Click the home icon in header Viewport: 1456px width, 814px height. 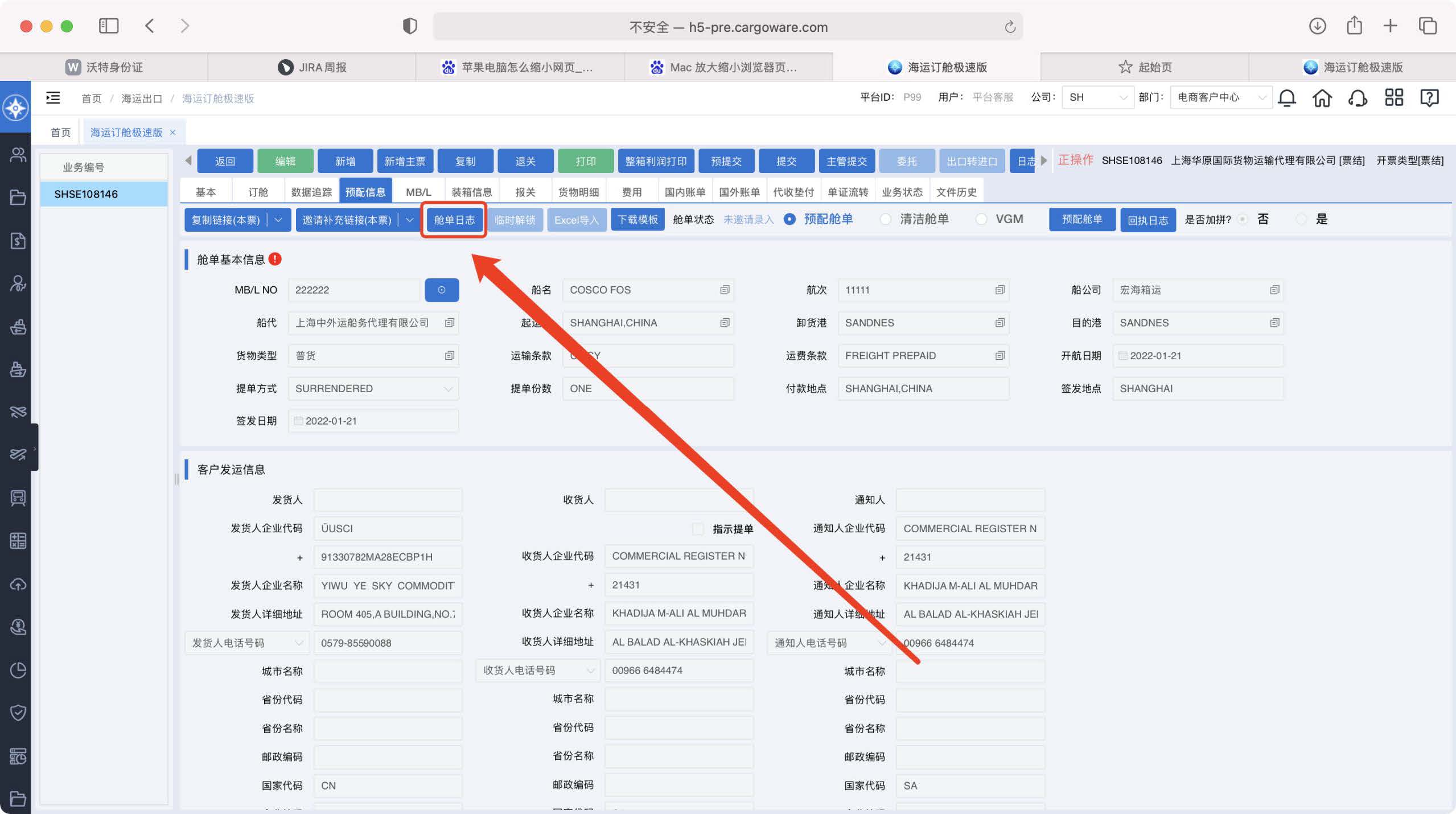tap(1322, 98)
